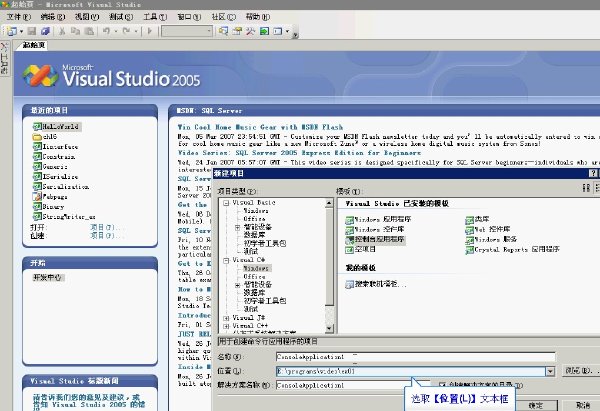Viewport: 600px width, 411px height.
Task: Click the Undo arrow icon
Action: [x=106, y=31]
